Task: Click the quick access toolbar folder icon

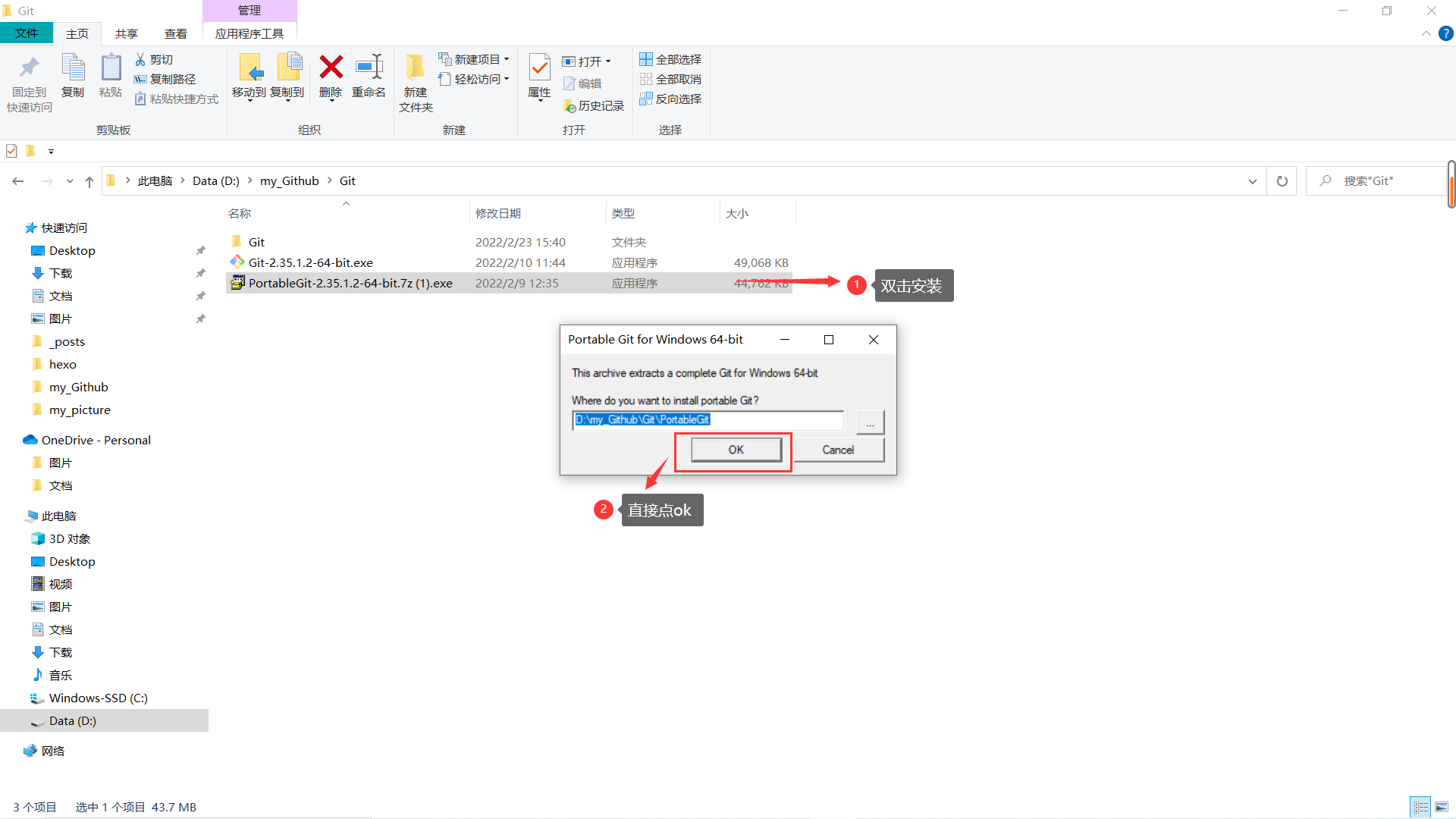Action: click(x=31, y=151)
